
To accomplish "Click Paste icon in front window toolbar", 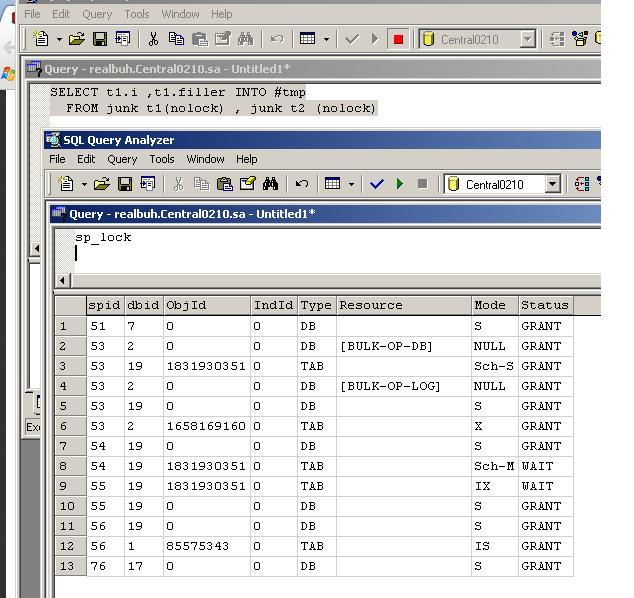I will 223,184.
